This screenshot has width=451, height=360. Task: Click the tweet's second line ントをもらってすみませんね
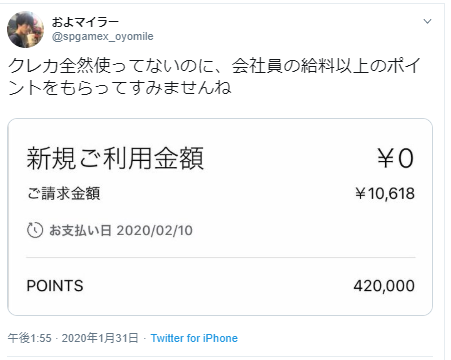point(119,88)
